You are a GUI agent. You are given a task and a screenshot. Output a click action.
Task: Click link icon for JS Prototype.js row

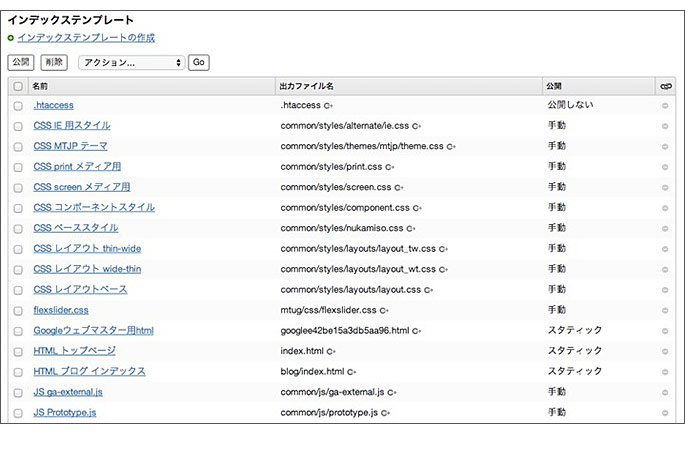click(665, 413)
